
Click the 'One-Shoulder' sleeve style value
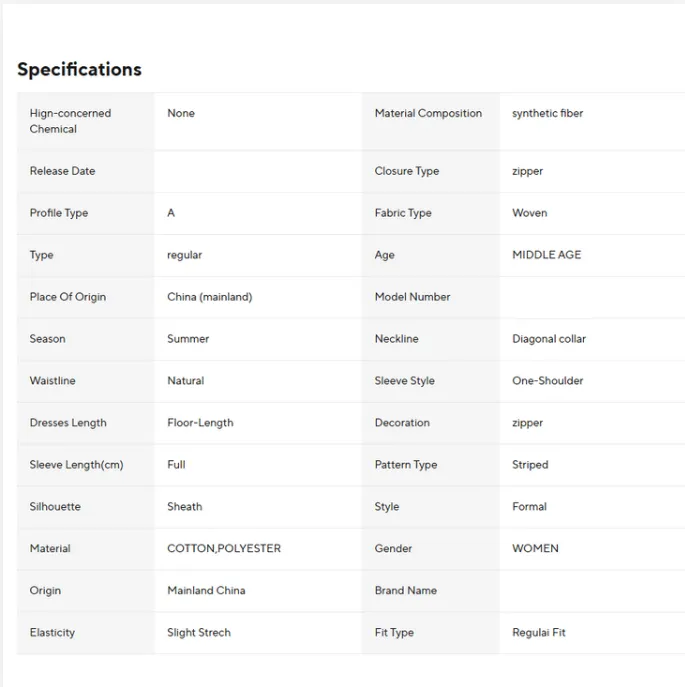click(x=547, y=381)
